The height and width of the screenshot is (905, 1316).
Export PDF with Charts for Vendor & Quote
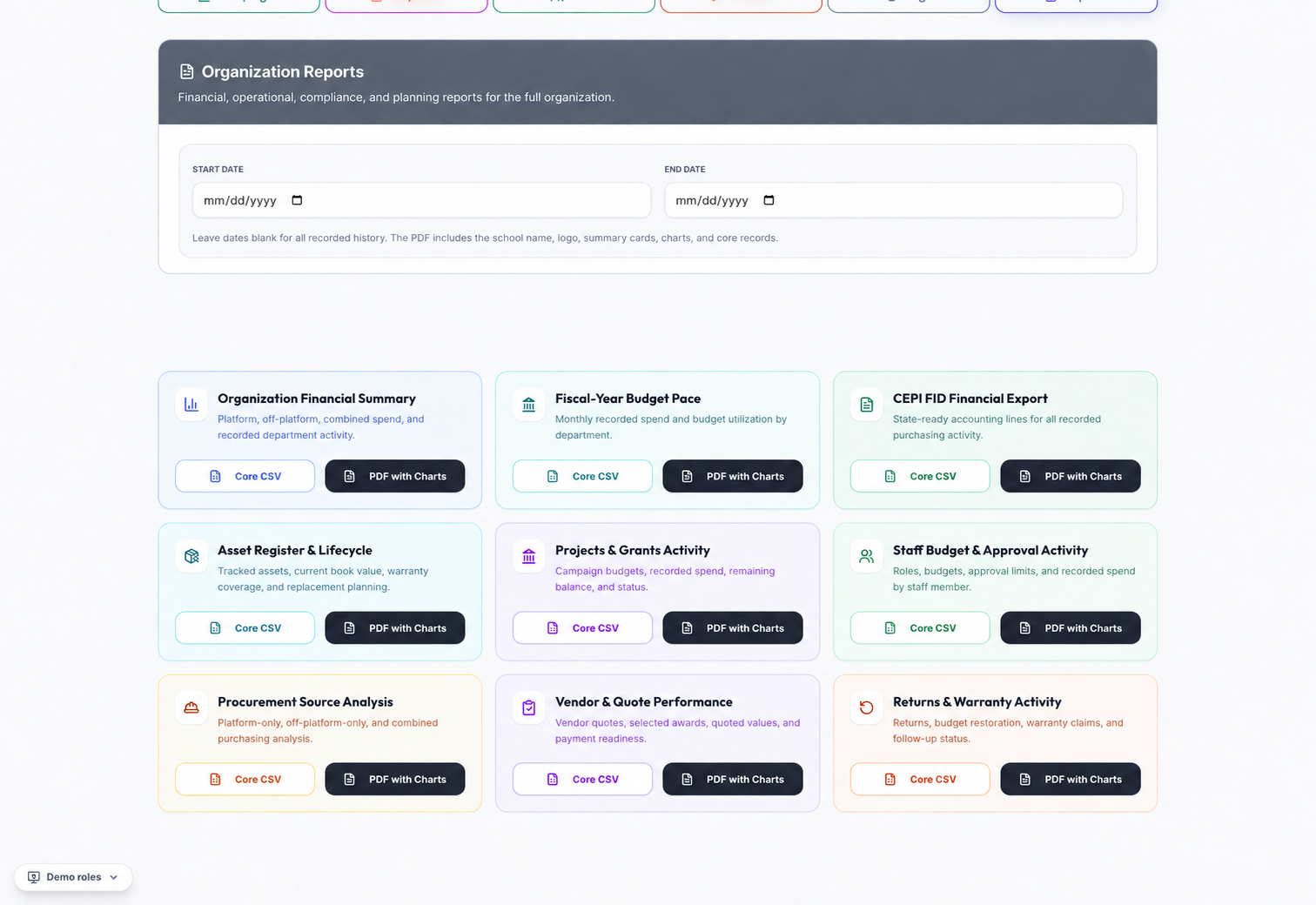click(733, 779)
